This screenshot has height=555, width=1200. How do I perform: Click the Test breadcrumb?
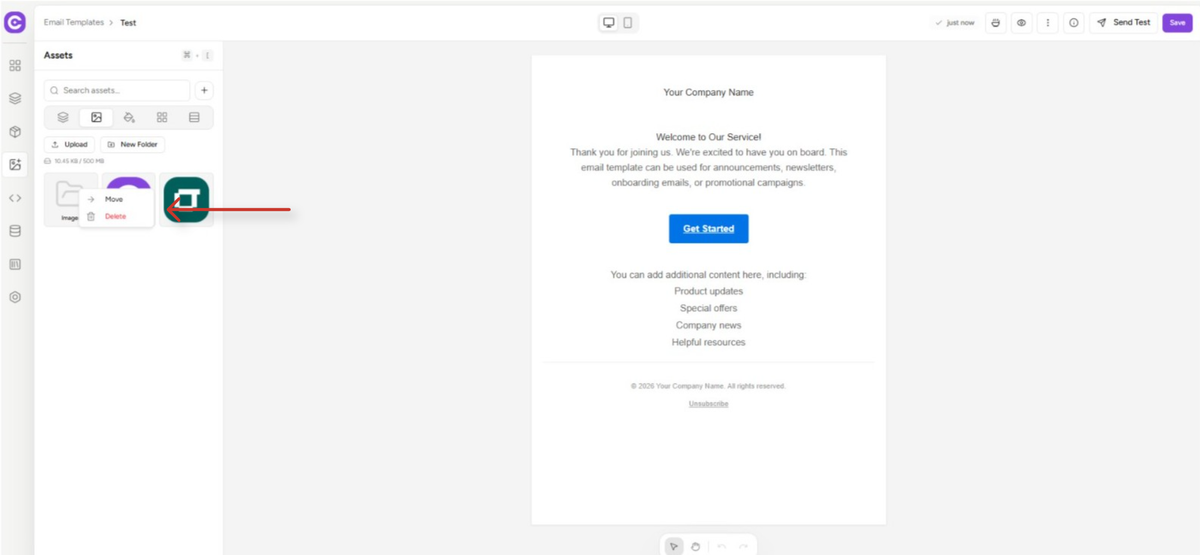pos(128,22)
